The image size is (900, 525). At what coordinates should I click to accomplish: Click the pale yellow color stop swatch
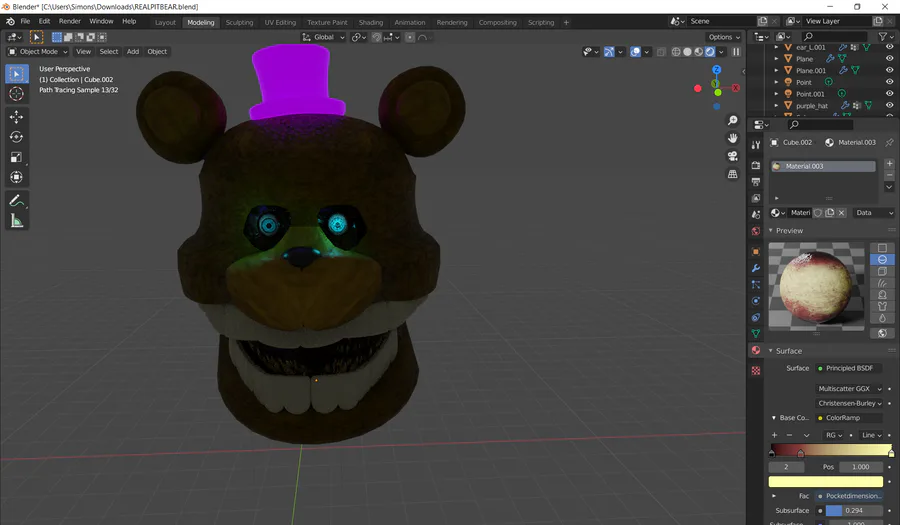825,481
